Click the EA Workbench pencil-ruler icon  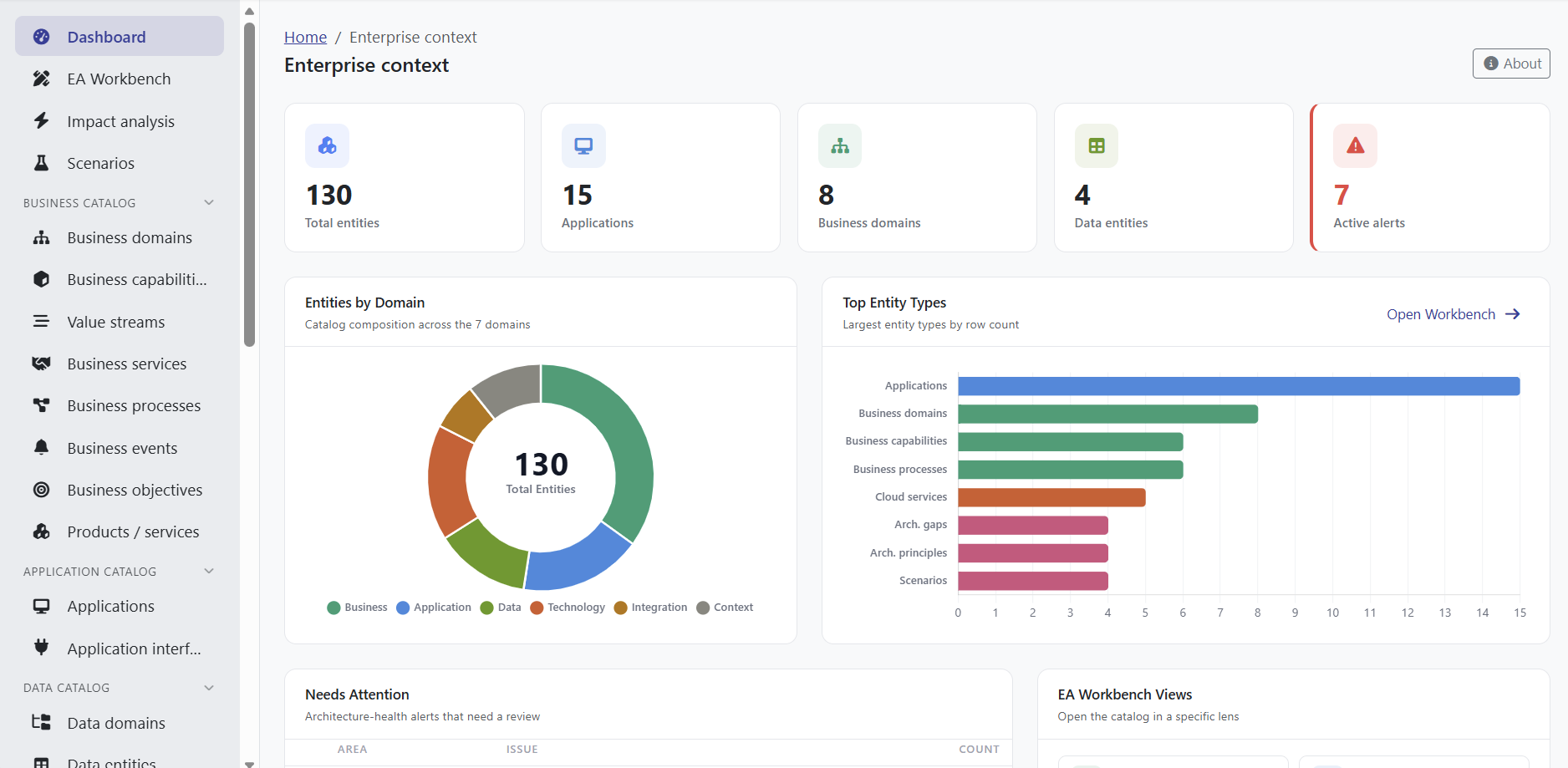[x=41, y=79]
